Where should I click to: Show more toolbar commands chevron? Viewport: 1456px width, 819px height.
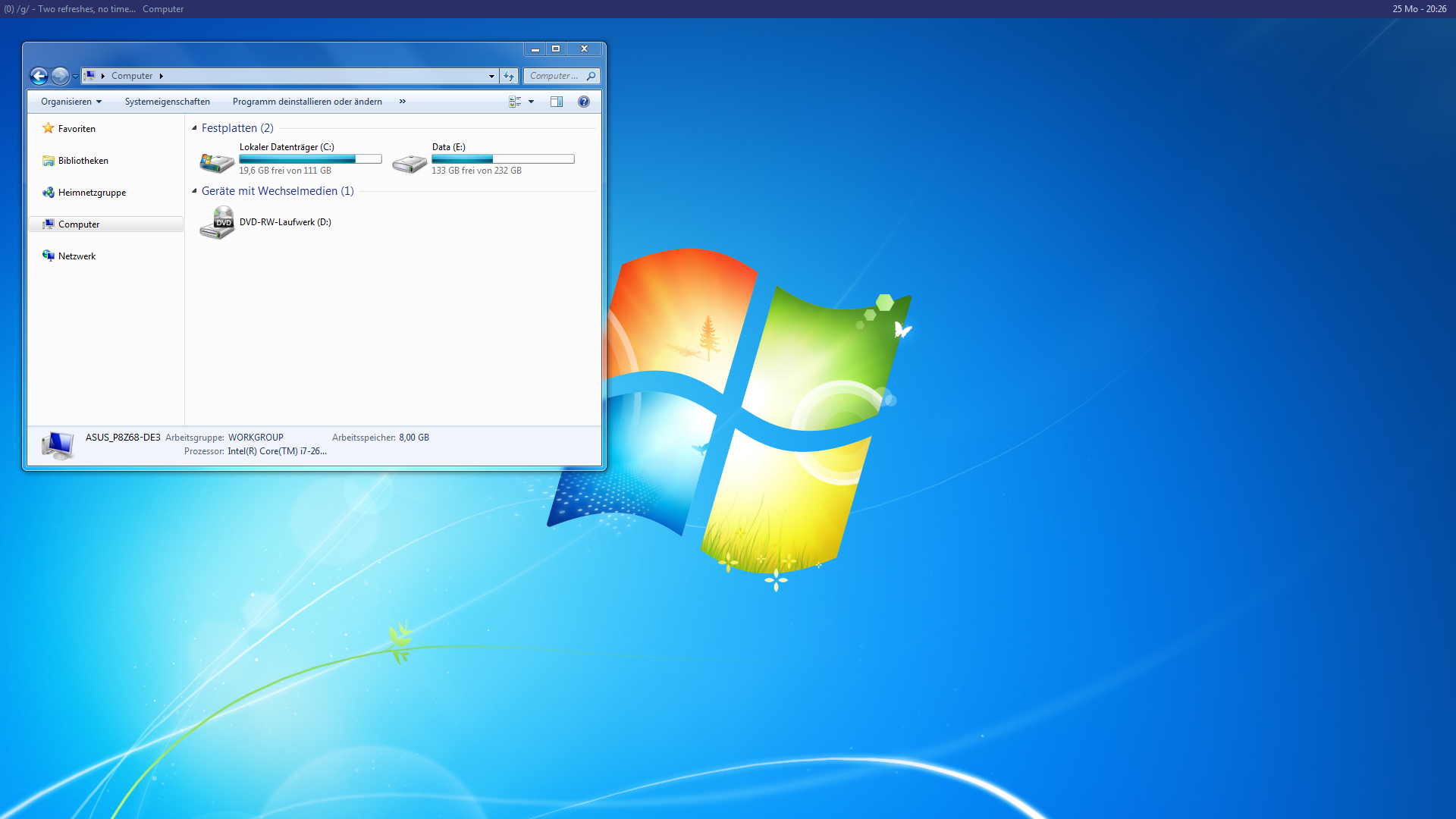point(403,102)
